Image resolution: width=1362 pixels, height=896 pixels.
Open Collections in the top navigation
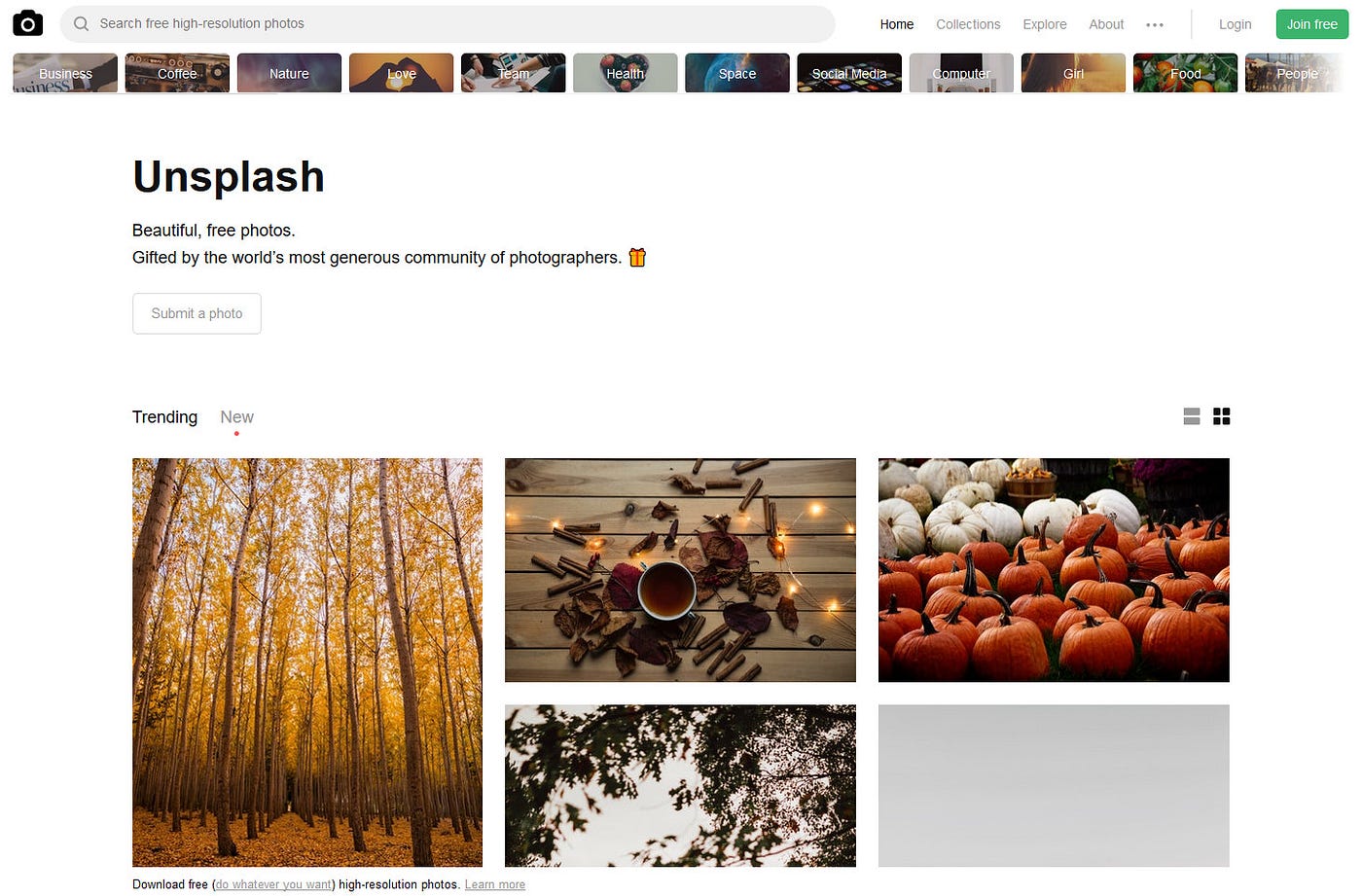[968, 24]
